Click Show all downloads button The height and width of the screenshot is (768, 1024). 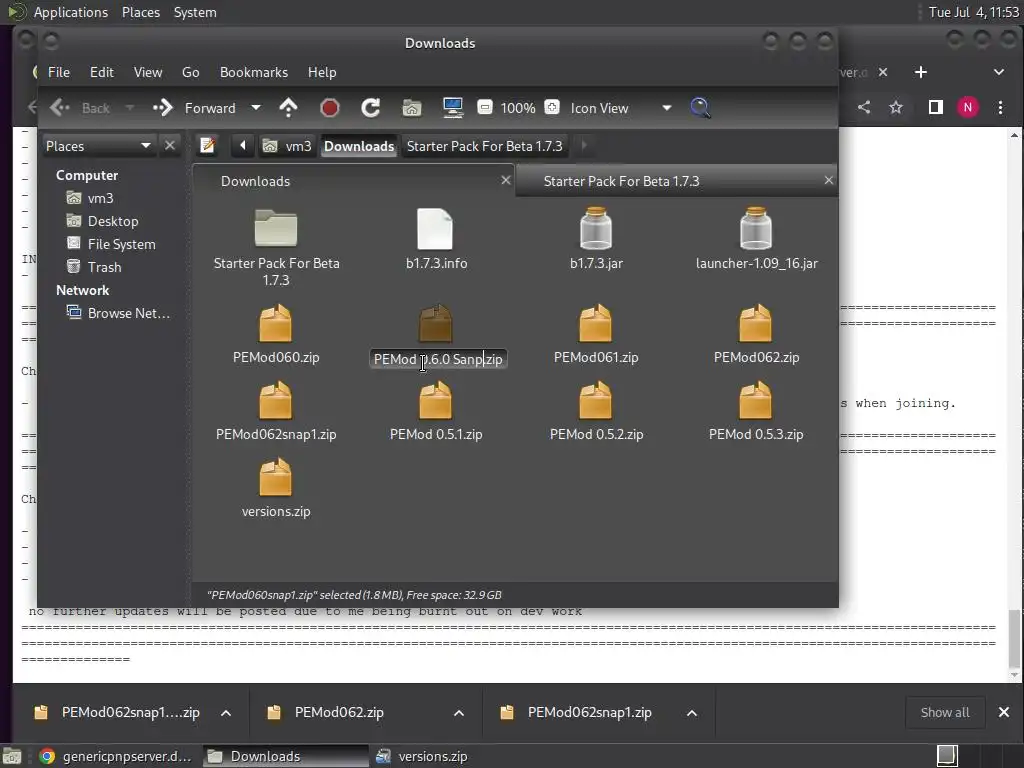(944, 712)
